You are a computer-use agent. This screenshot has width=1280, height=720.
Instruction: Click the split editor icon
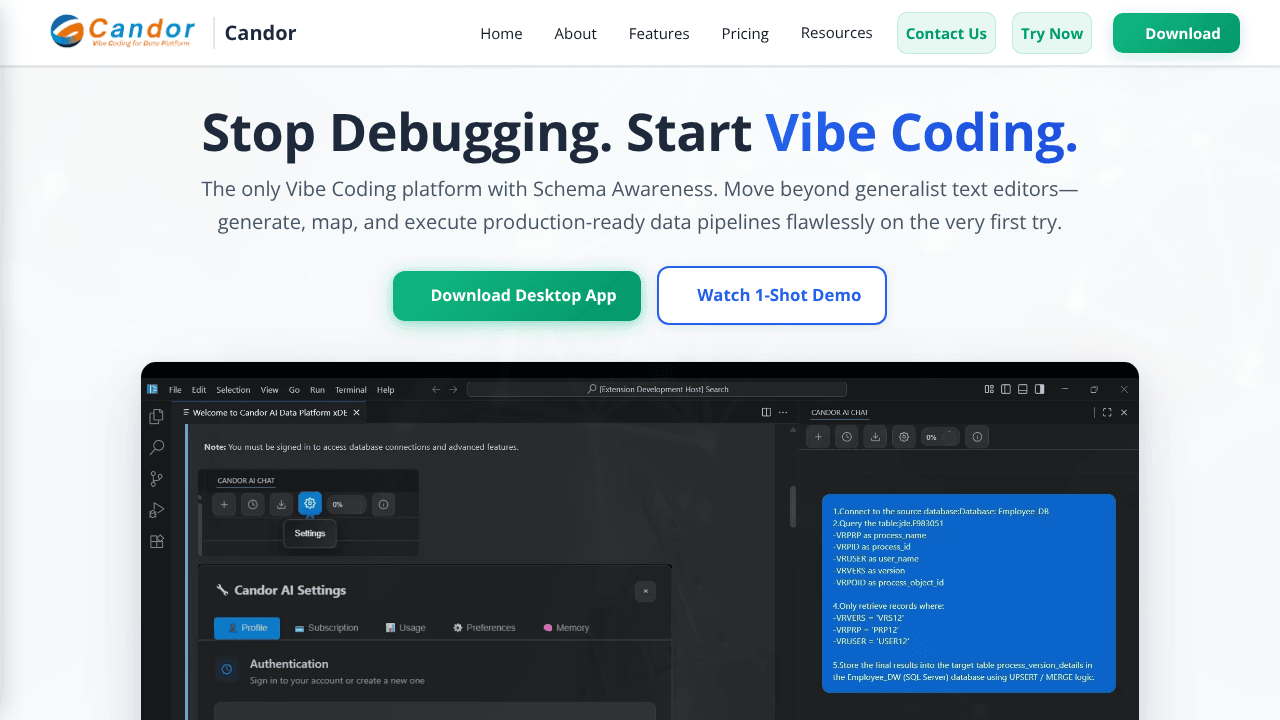766,412
